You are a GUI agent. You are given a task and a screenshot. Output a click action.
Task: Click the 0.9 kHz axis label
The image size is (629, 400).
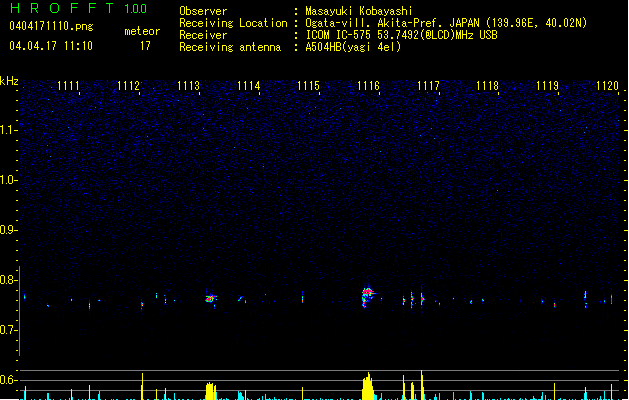(x=8, y=230)
